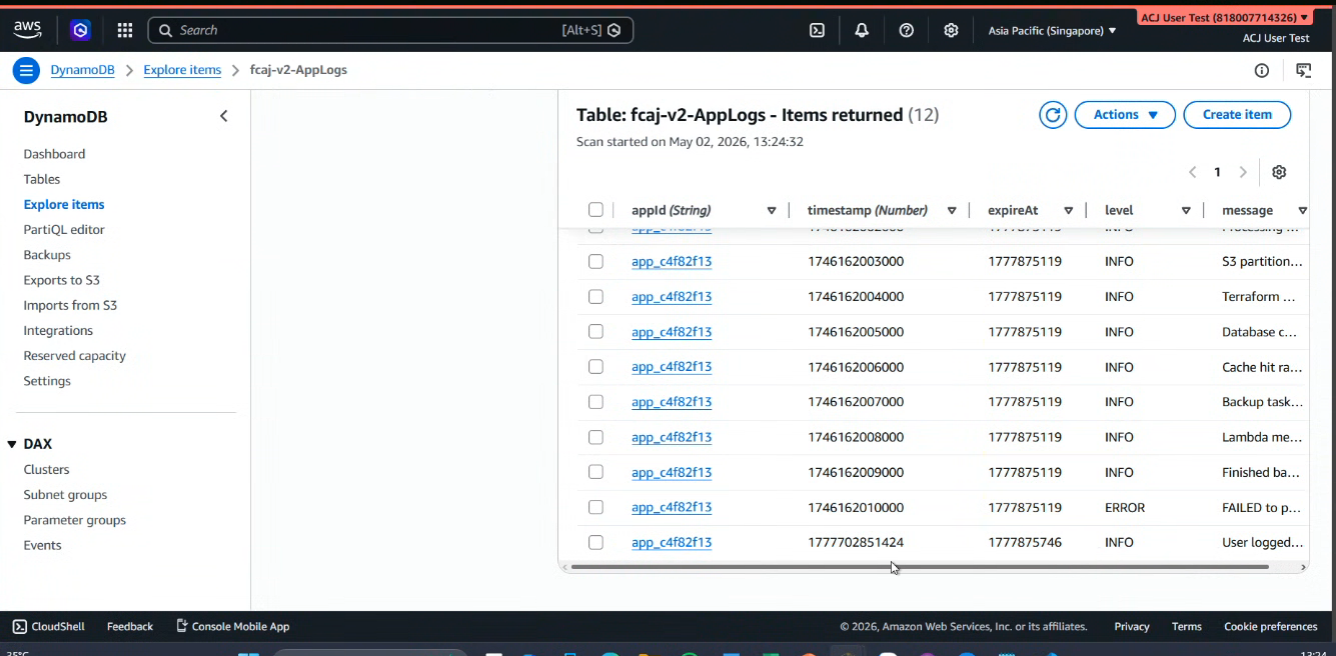Sort by the timestamp column arrow
The width and height of the screenshot is (1336, 656).
pyautogui.click(x=952, y=210)
